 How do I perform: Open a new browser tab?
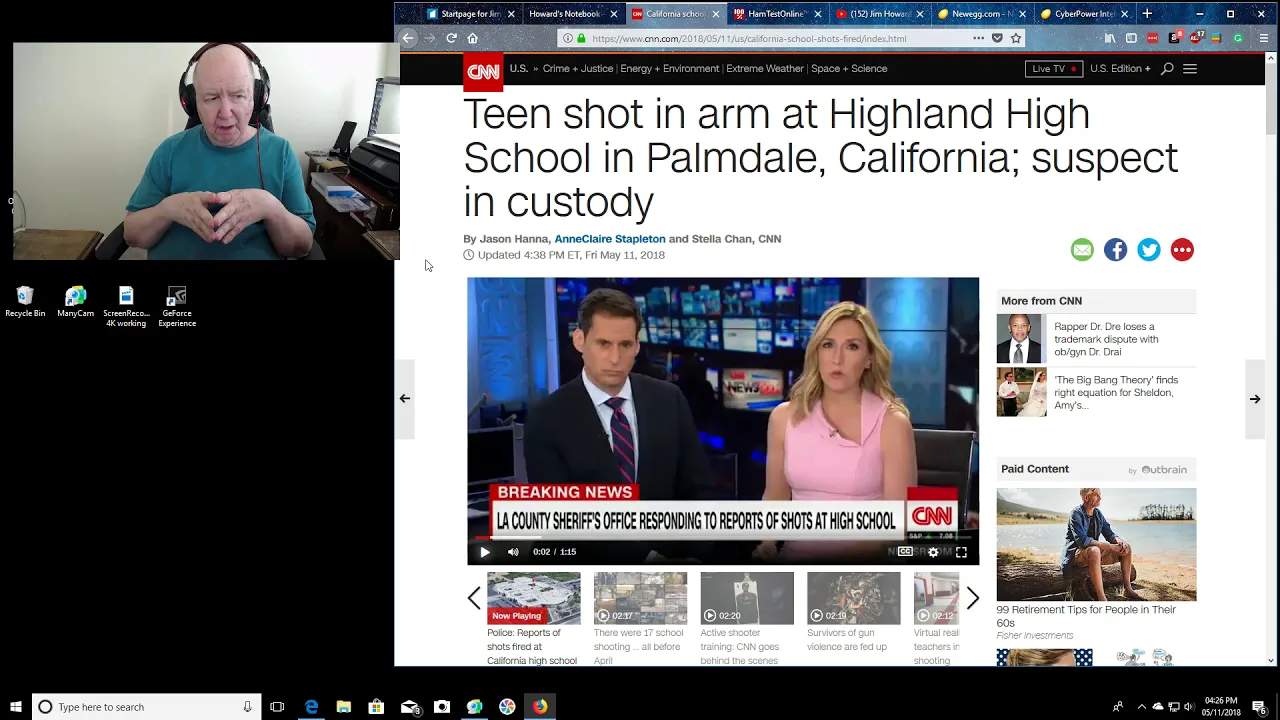click(x=1147, y=14)
